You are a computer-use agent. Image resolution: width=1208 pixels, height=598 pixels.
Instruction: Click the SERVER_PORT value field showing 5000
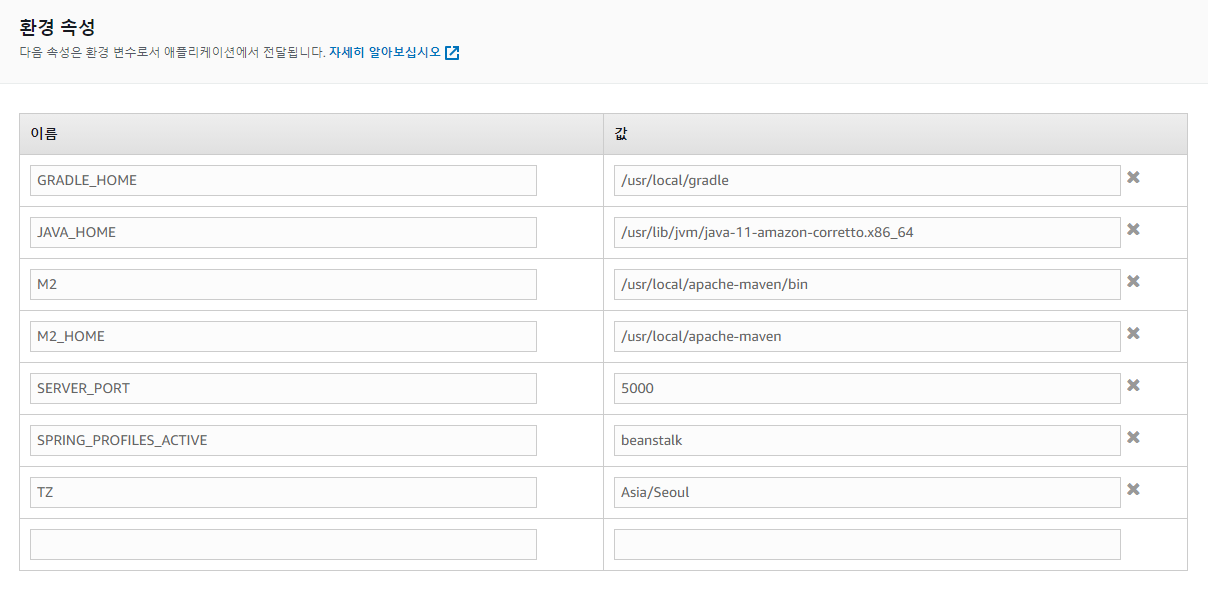pyautogui.click(x=866, y=388)
